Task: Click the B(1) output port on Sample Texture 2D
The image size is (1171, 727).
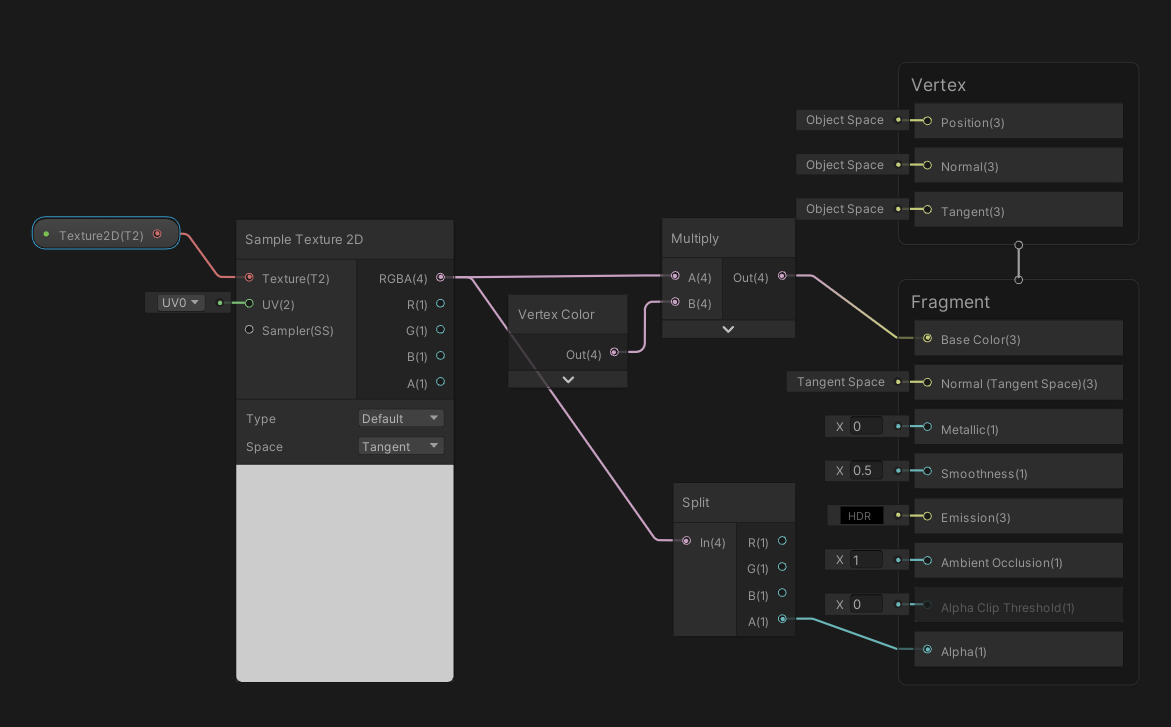Action: [441, 356]
